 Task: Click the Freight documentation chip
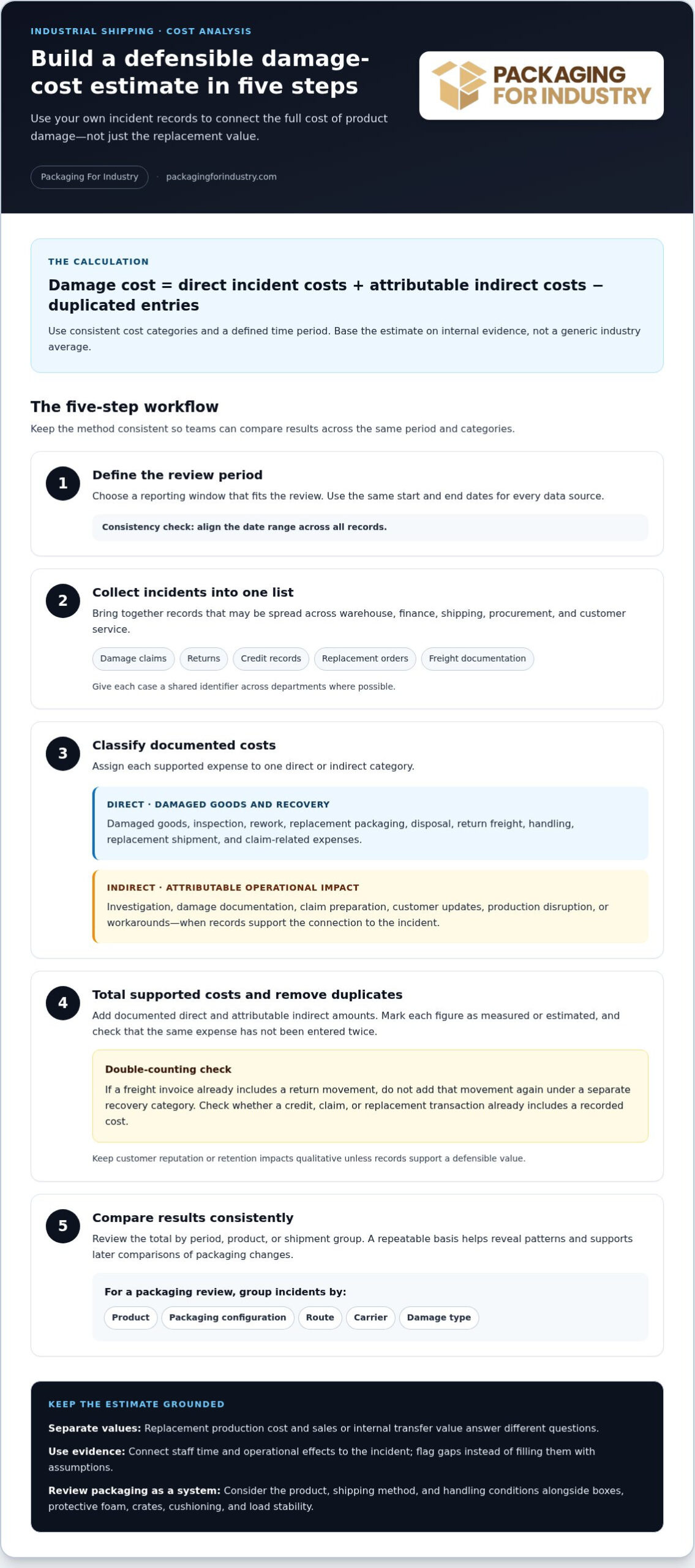pos(478,658)
